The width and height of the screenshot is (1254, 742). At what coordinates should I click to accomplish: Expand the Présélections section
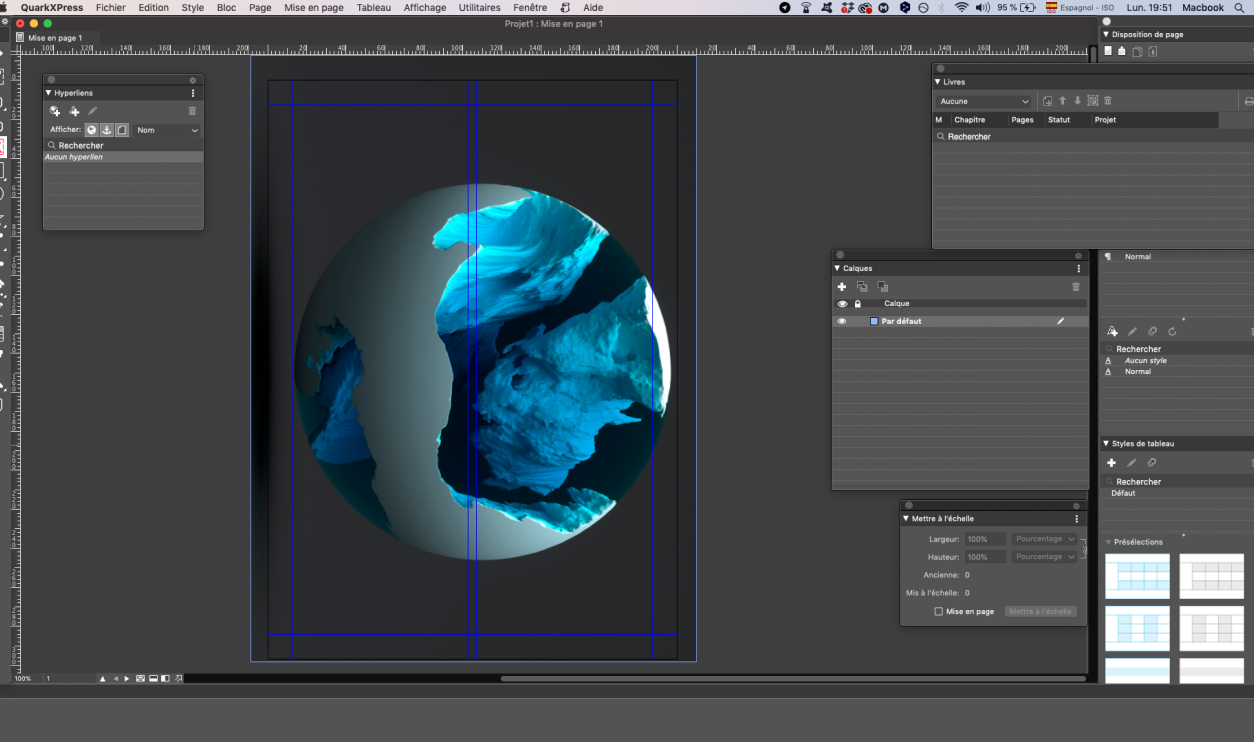pos(1108,542)
